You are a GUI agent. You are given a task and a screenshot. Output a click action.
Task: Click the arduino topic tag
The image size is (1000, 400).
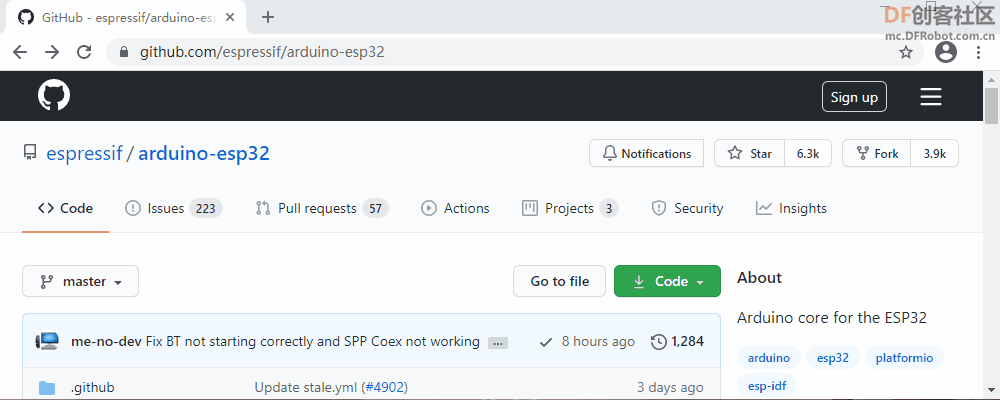[768, 358]
